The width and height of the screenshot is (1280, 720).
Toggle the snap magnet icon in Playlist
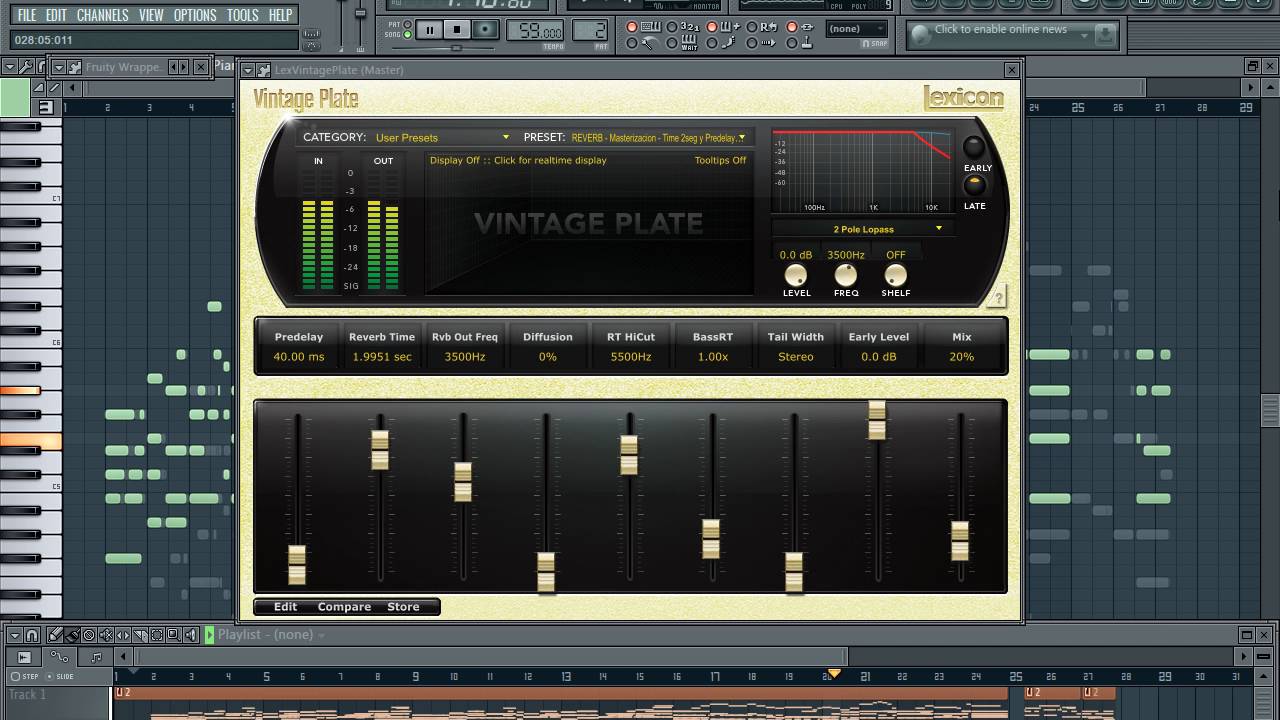coord(32,635)
